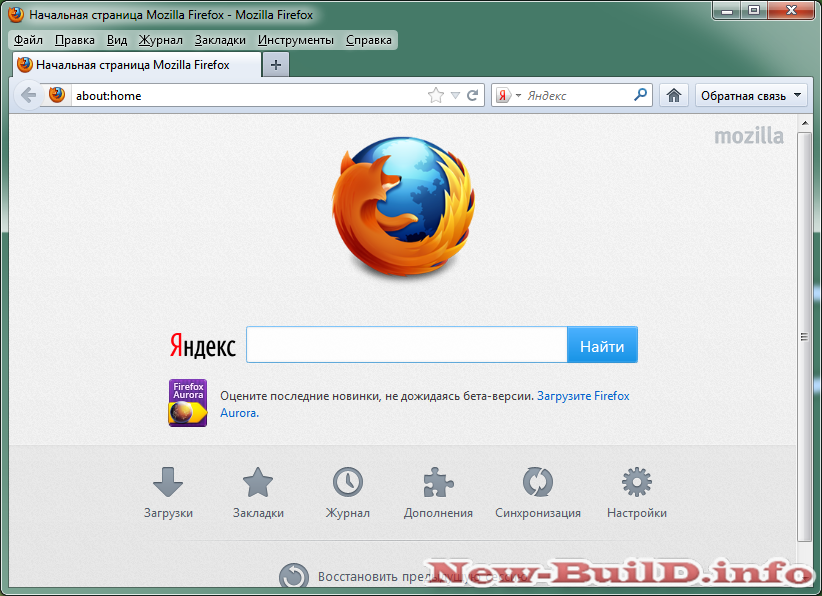Click the Firefox icon in the title bar
The image size is (822, 596).
[x=16, y=14]
